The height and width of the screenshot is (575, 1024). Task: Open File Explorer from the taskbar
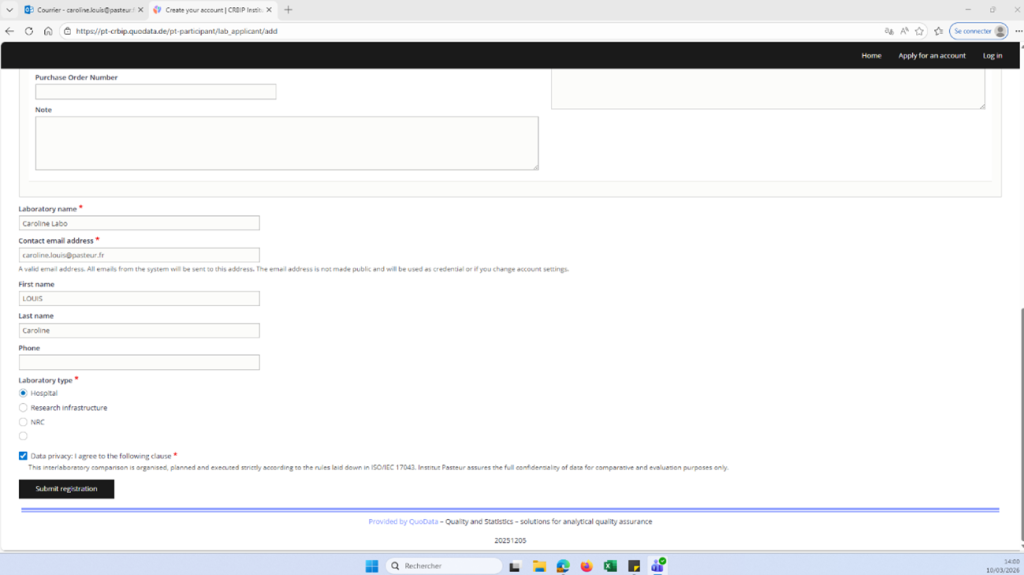(539, 566)
